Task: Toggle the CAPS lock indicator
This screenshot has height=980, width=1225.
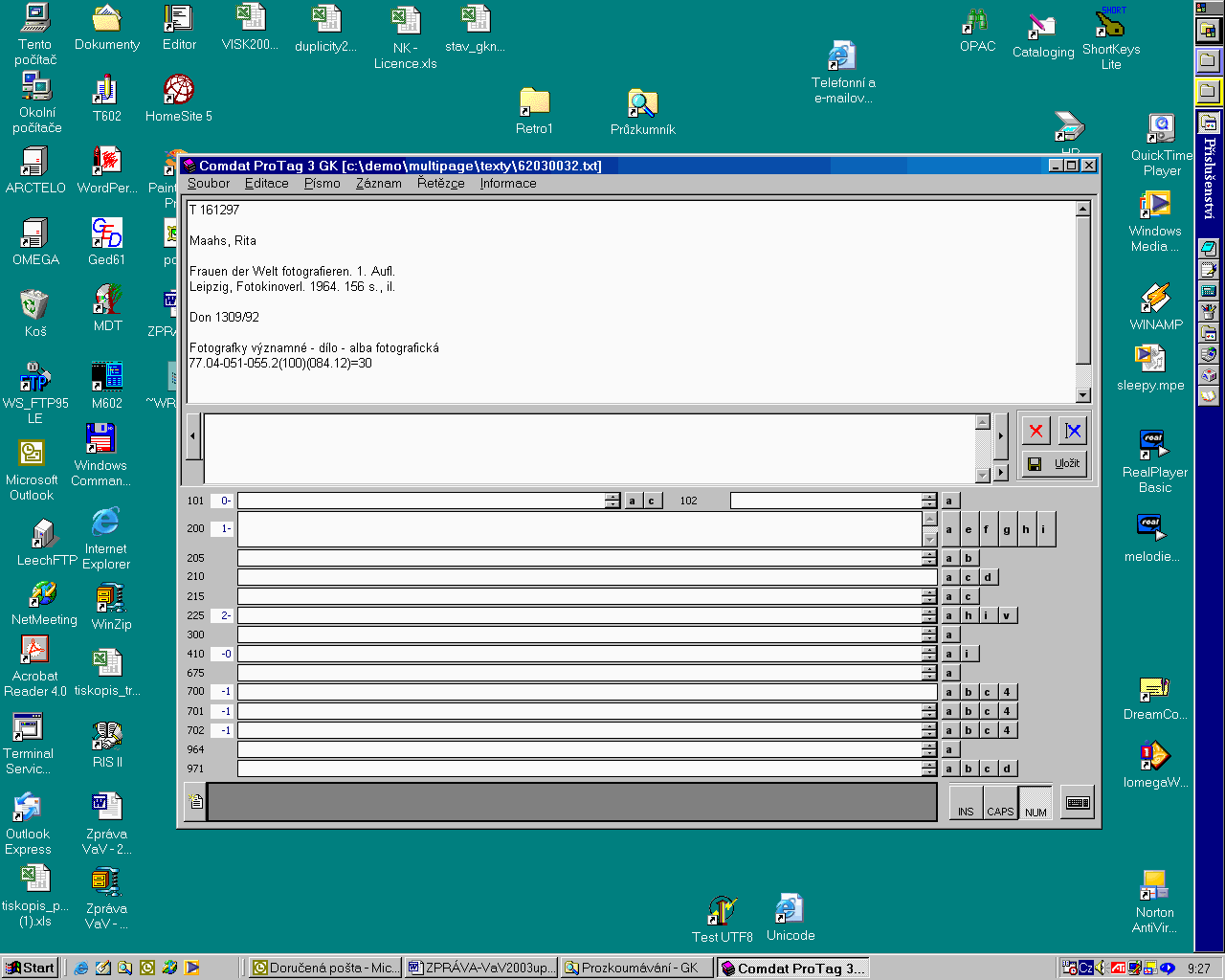Action: 1000,804
